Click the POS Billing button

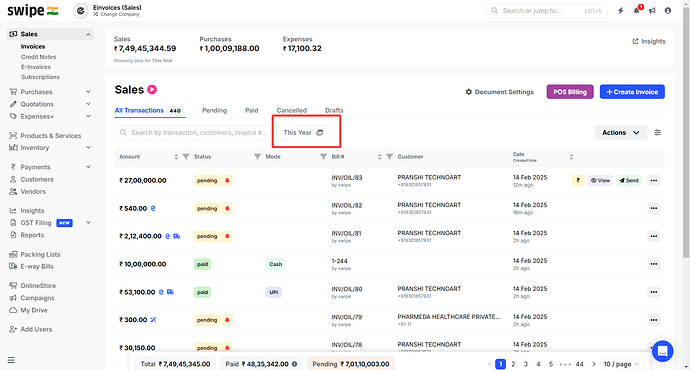point(570,92)
